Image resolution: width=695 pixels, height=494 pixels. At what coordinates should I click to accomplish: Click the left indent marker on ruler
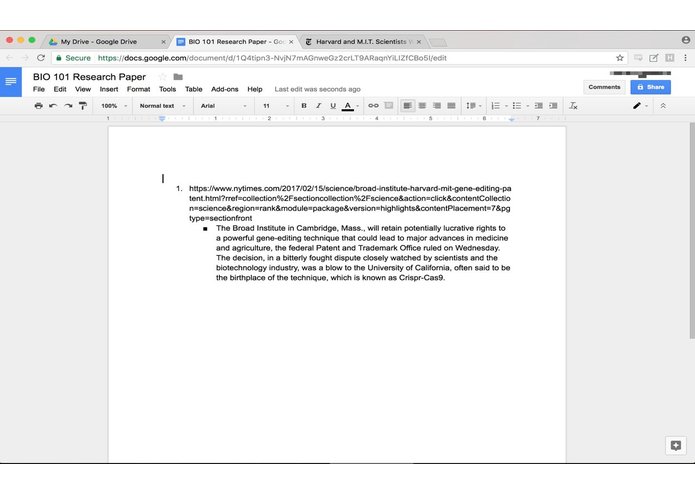(162, 119)
